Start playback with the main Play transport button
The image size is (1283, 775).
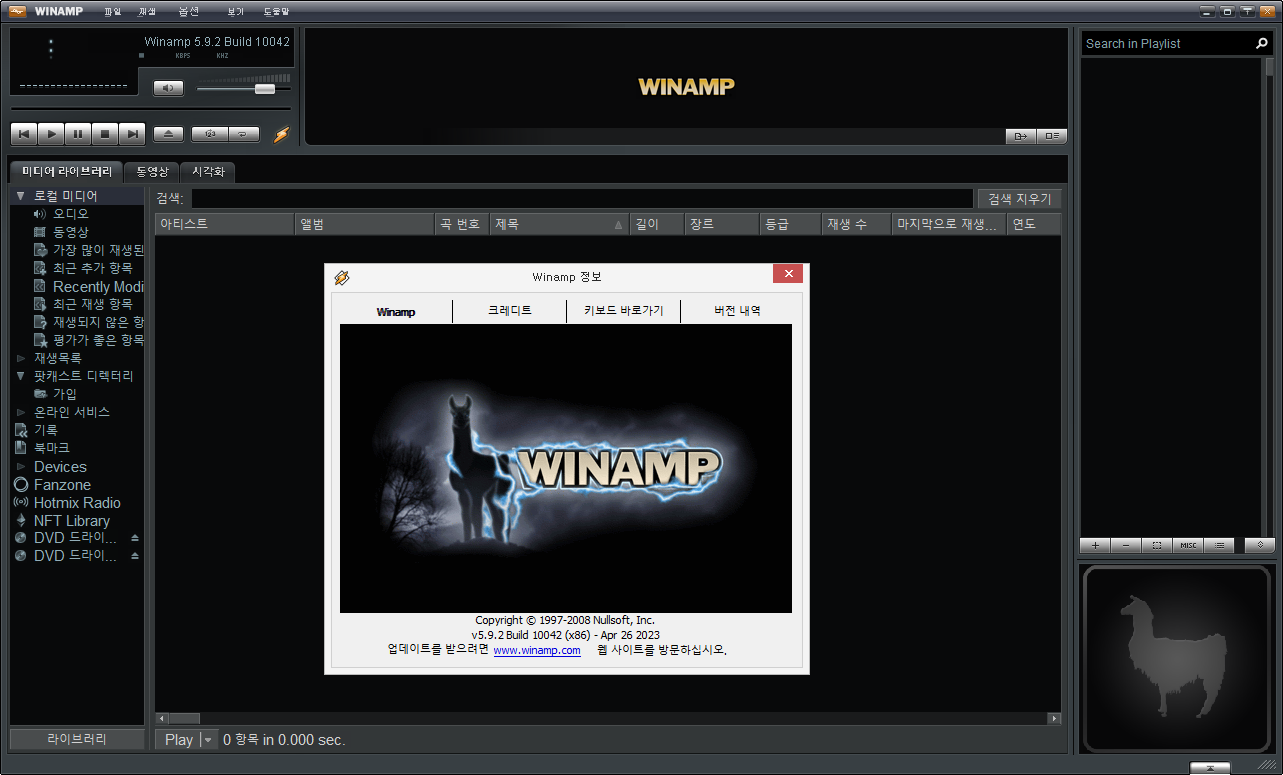pyautogui.click(x=51, y=134)
